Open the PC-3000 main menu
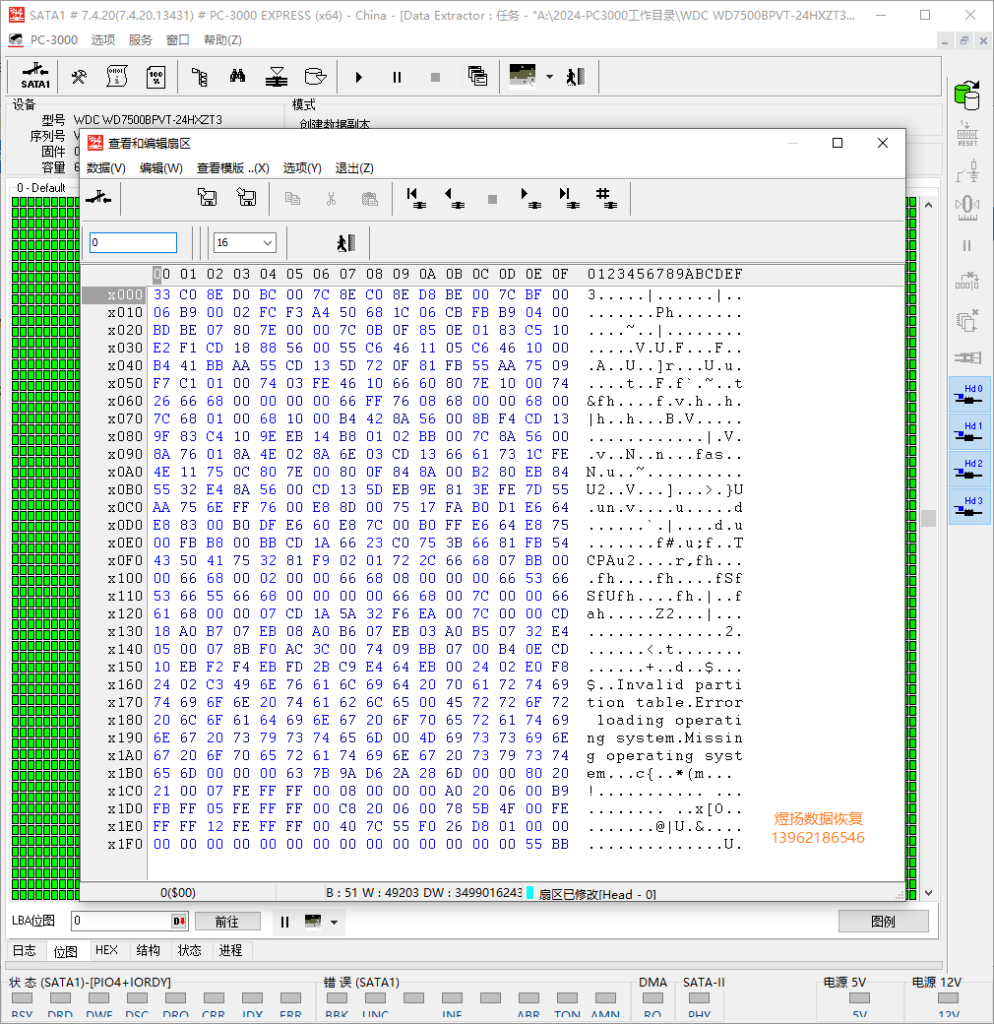Screen dimensions: 994x1024 click(54, 40)
